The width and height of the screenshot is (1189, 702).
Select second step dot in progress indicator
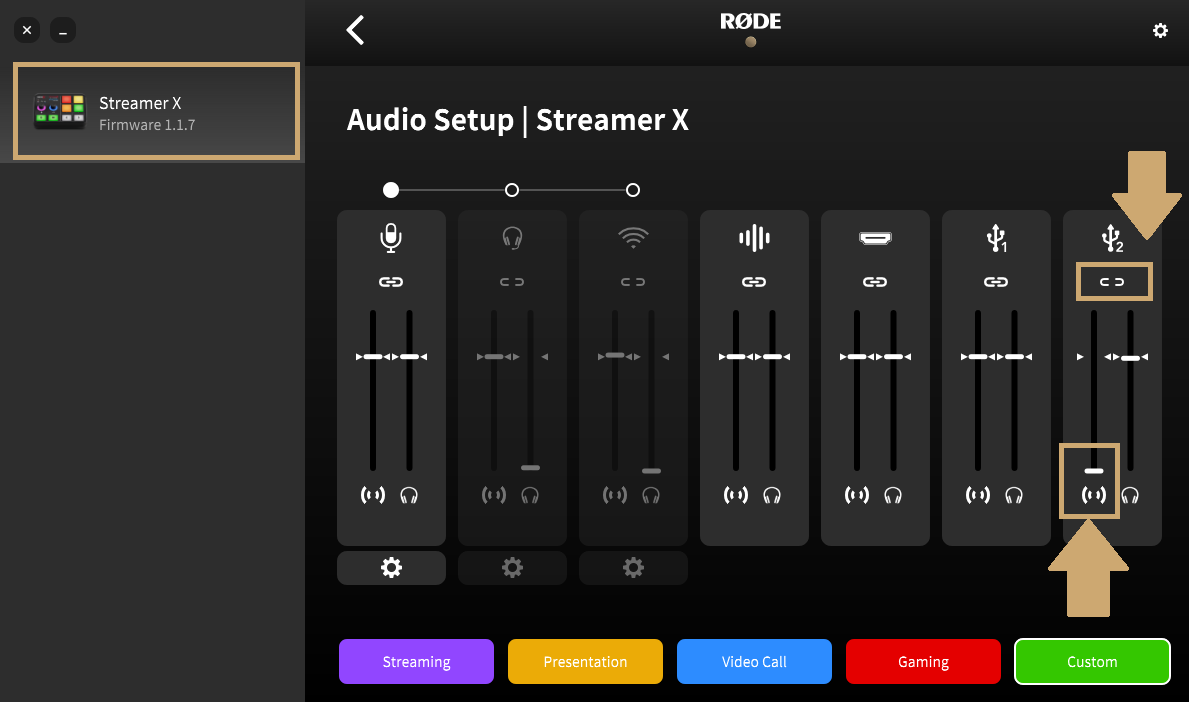[512, 190]
